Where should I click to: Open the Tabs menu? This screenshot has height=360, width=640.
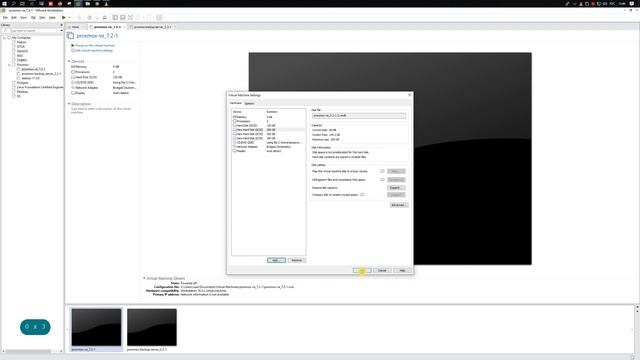42,18
